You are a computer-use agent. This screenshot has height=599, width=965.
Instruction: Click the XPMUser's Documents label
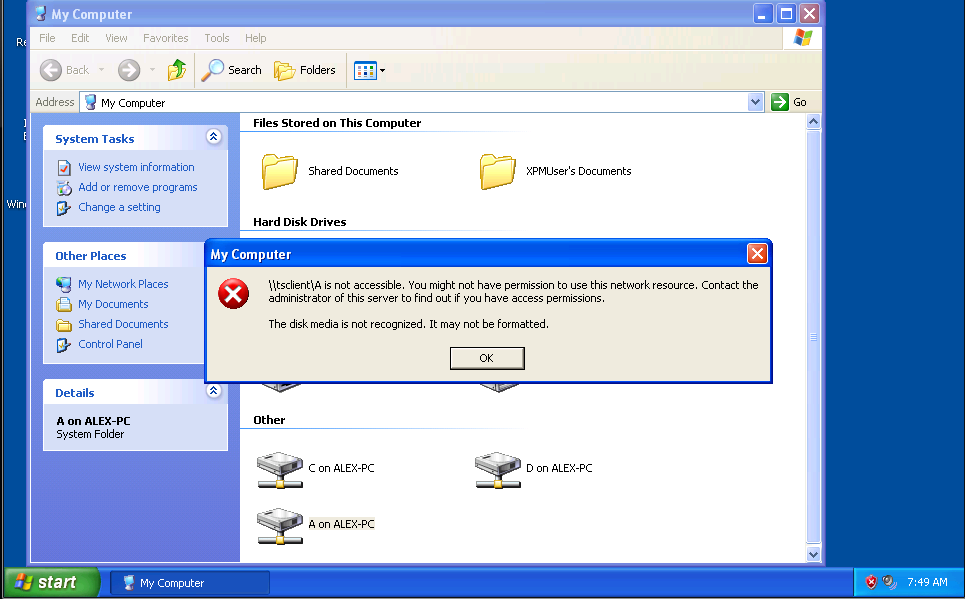tap(579, 171)
